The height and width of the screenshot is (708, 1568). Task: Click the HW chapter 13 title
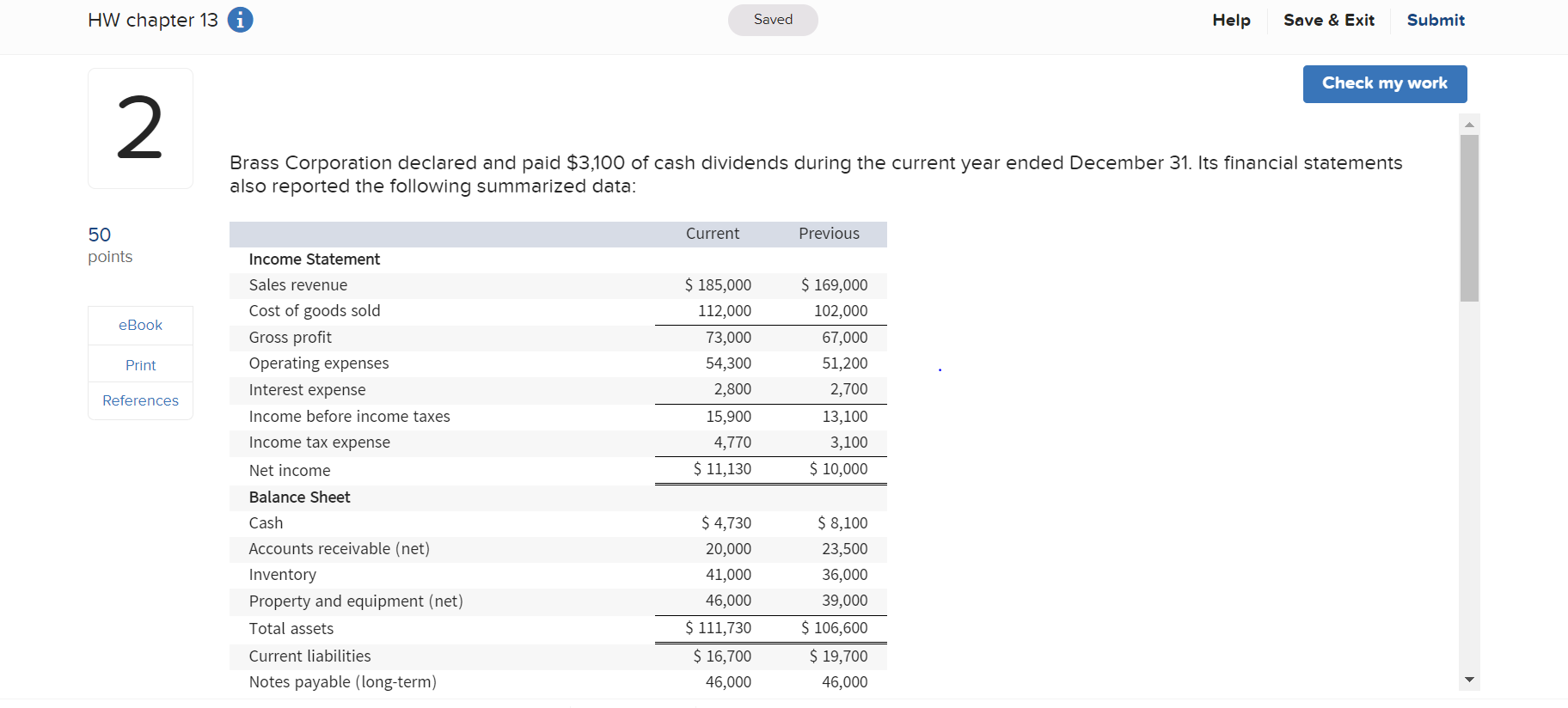click(x=153, y=20)
